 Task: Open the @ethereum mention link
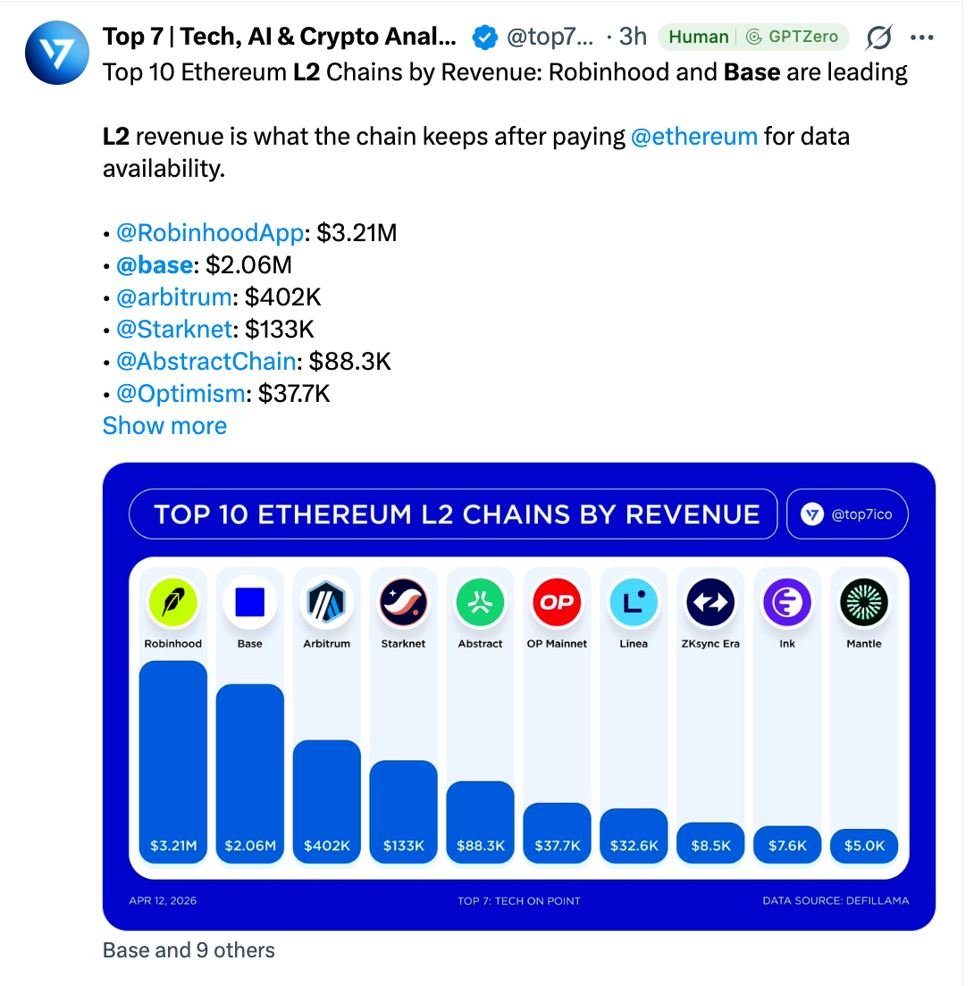tap(694, 136)
